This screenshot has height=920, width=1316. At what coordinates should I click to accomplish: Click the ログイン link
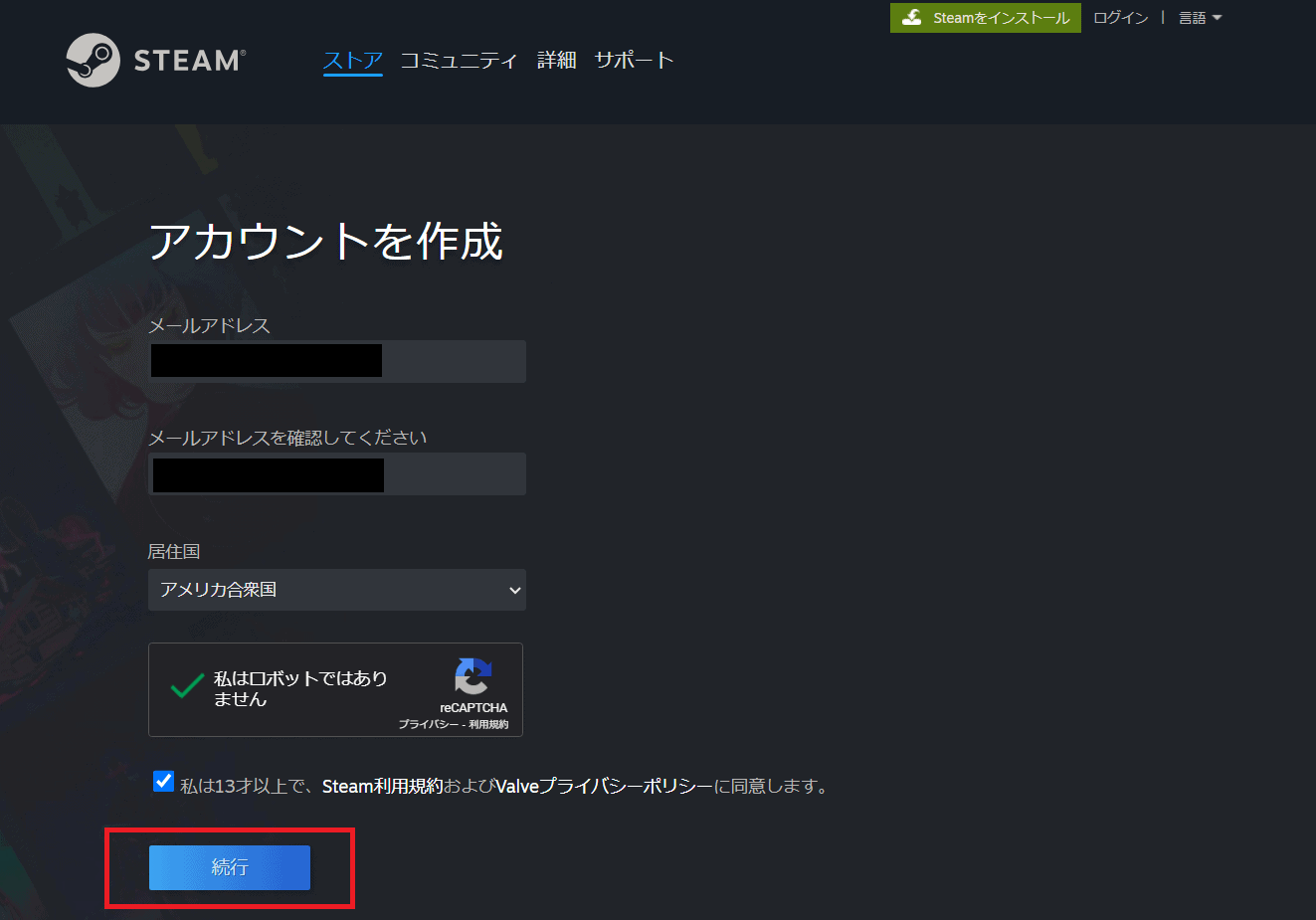pyautogui.click(x=1121, y=18)
